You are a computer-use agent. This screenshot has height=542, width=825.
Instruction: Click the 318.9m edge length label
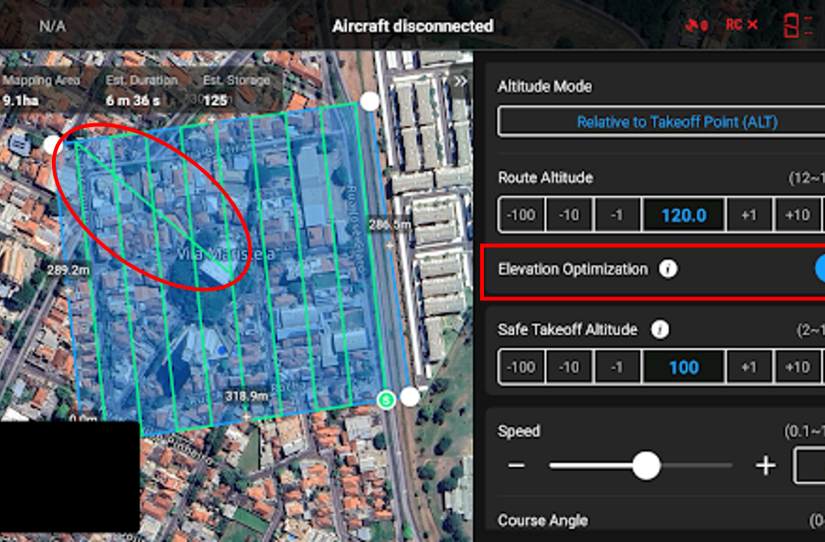click(x=247, y=396)
